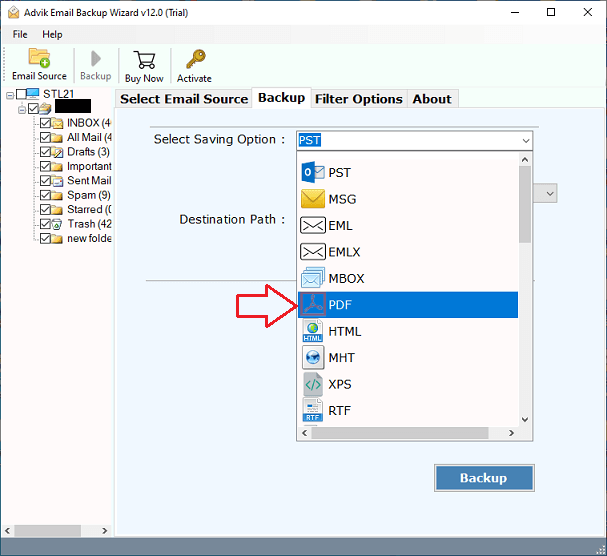Uncheck the Spam folder checkbox
Screen dimensions: 607x556
pyautogui.click(x=45, y=195)
